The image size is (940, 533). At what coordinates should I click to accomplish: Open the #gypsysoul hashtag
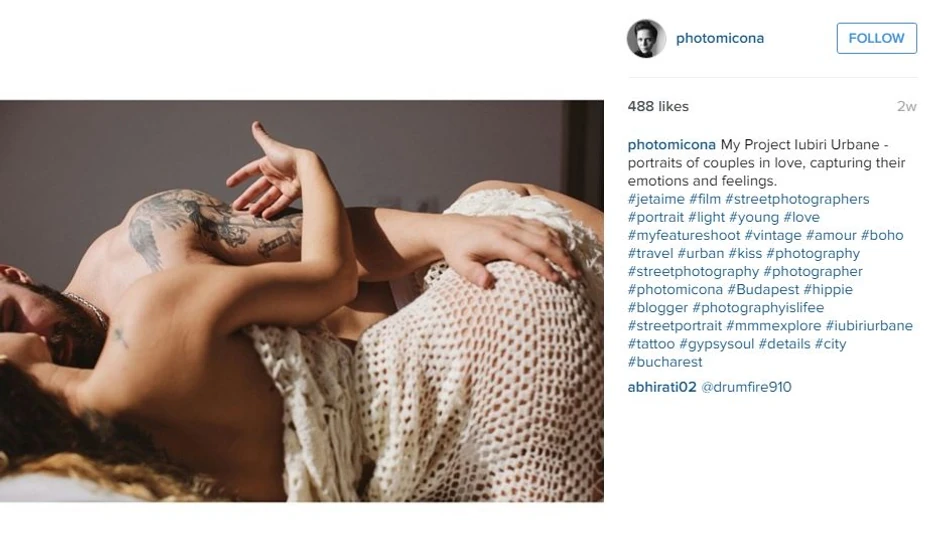[x=716, y=344]
